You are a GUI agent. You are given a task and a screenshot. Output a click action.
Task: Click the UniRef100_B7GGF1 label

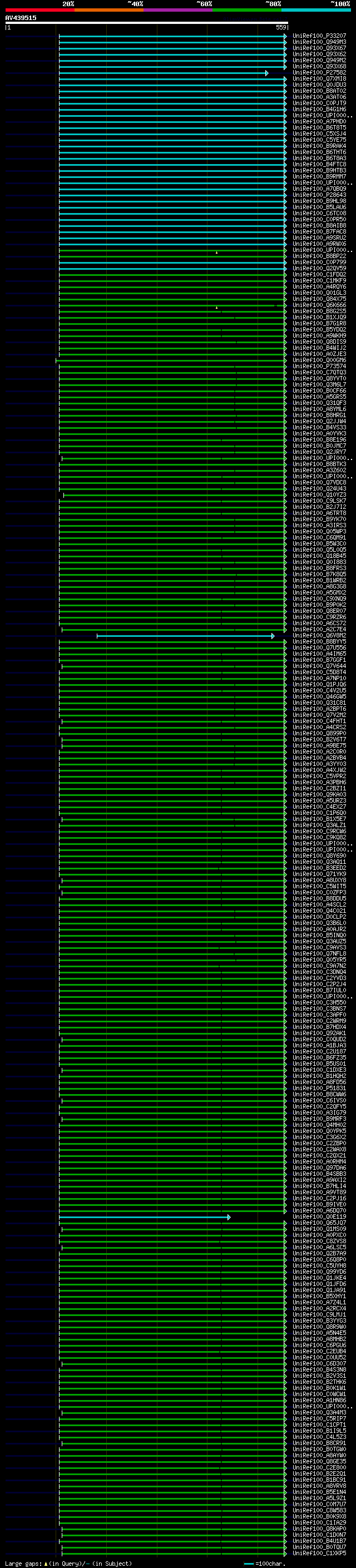(x=319, y=660)
